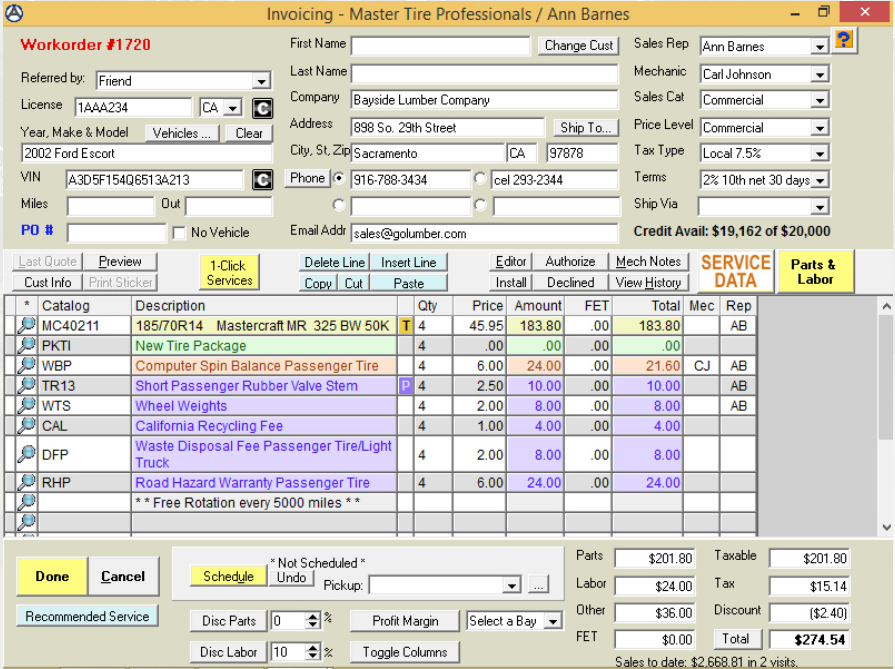Image resolution: width=895 pixels, height=669 pixels.
Task: Click the license lookup icon beside the state dropdown
Action: 262,107
